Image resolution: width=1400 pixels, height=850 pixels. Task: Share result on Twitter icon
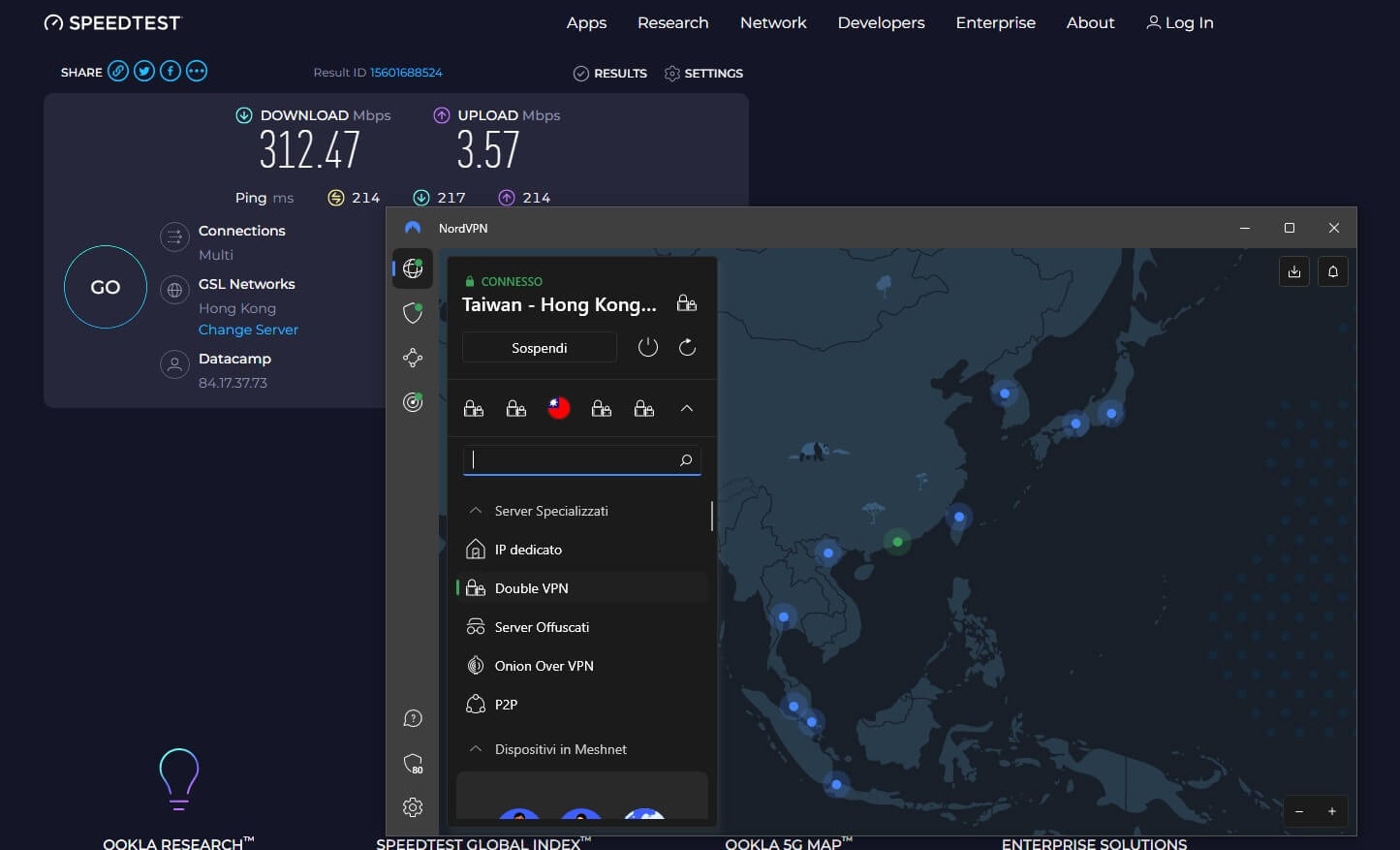pyautogui.click(x=144, y=71)
